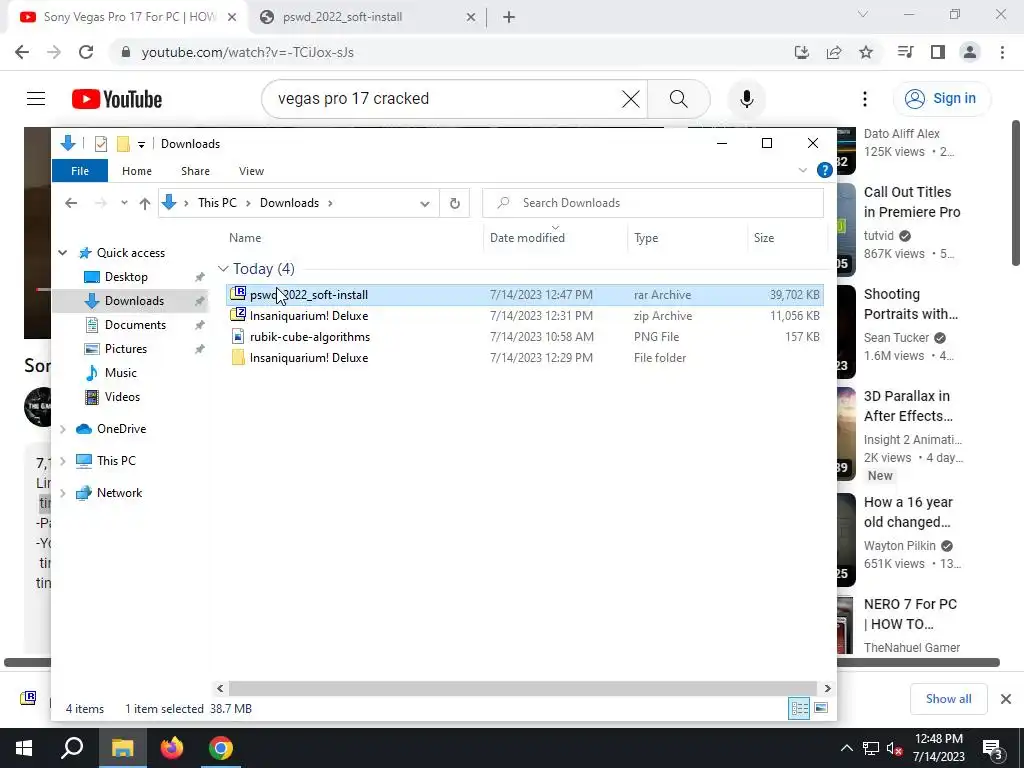This screenshot has width=1024, height=768.
Task: Select the Insaniquarium! Deluxe zip archive
Action: tap(524, 315)
